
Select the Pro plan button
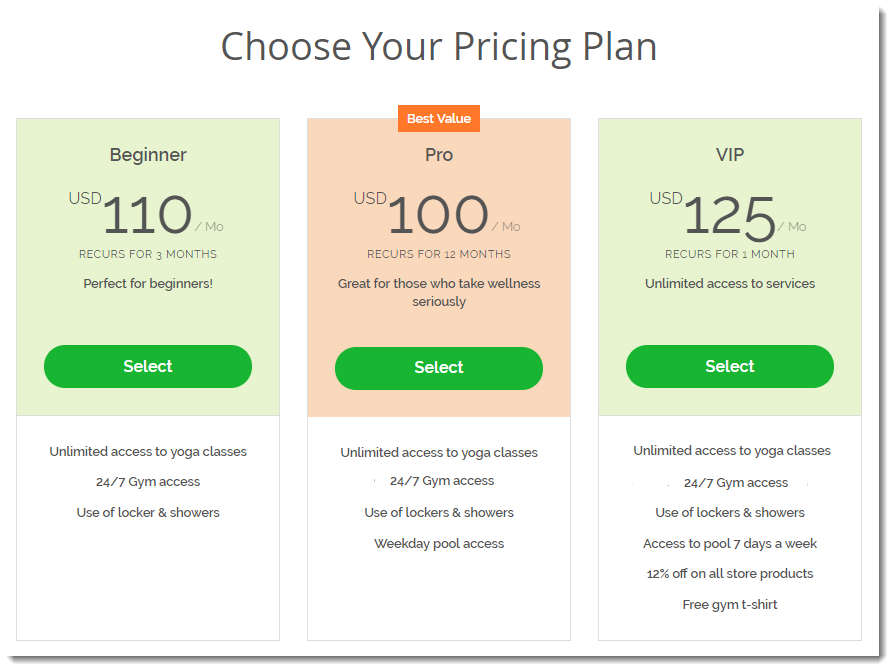(438, 368)
